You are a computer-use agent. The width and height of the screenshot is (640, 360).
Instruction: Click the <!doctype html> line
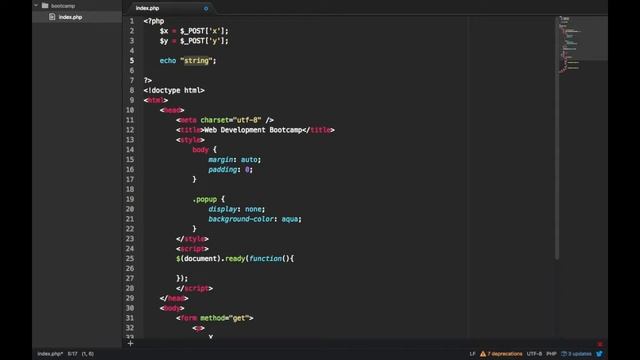tap(174, 90)
